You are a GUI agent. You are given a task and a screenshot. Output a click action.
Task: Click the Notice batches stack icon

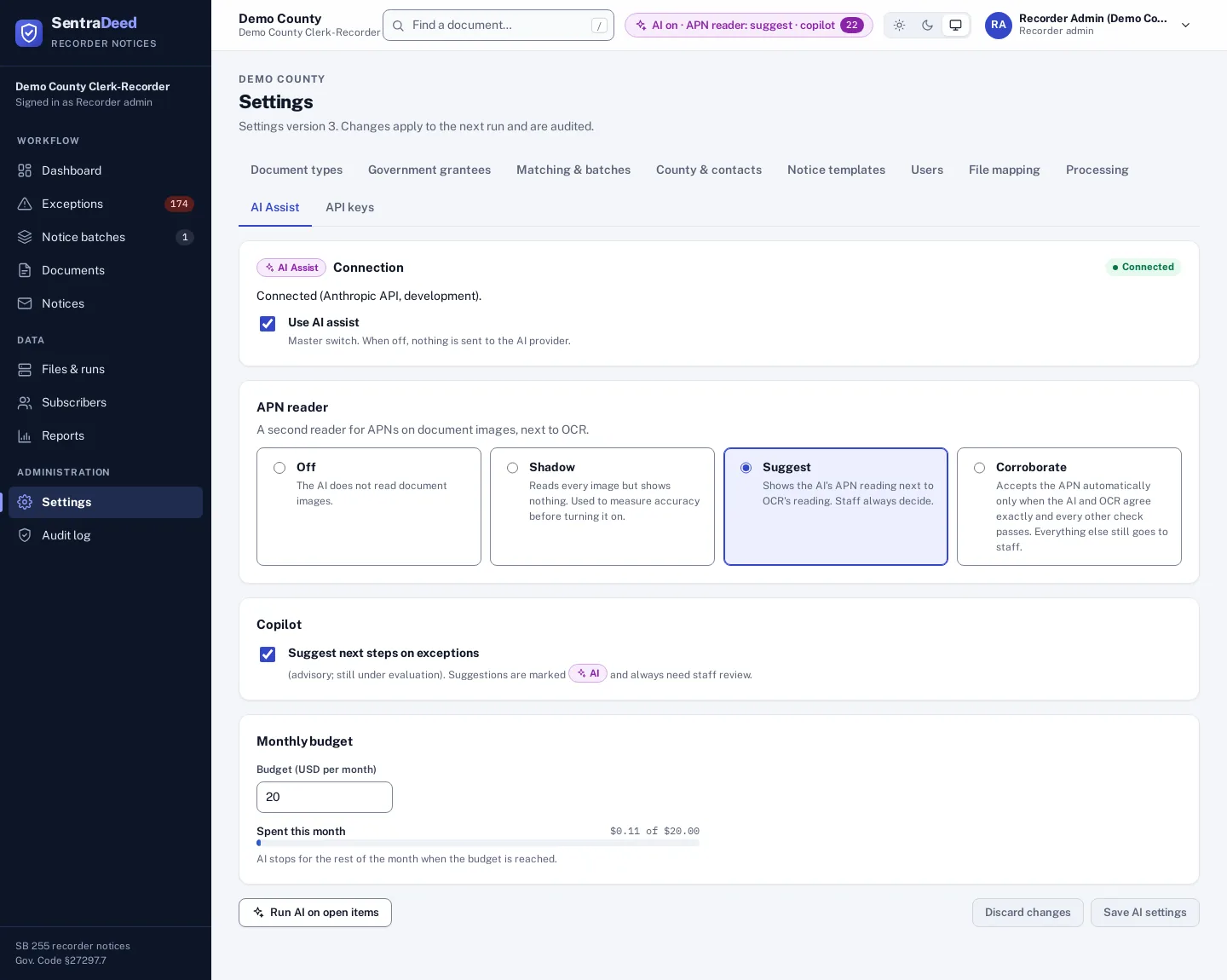coord(25,237)
